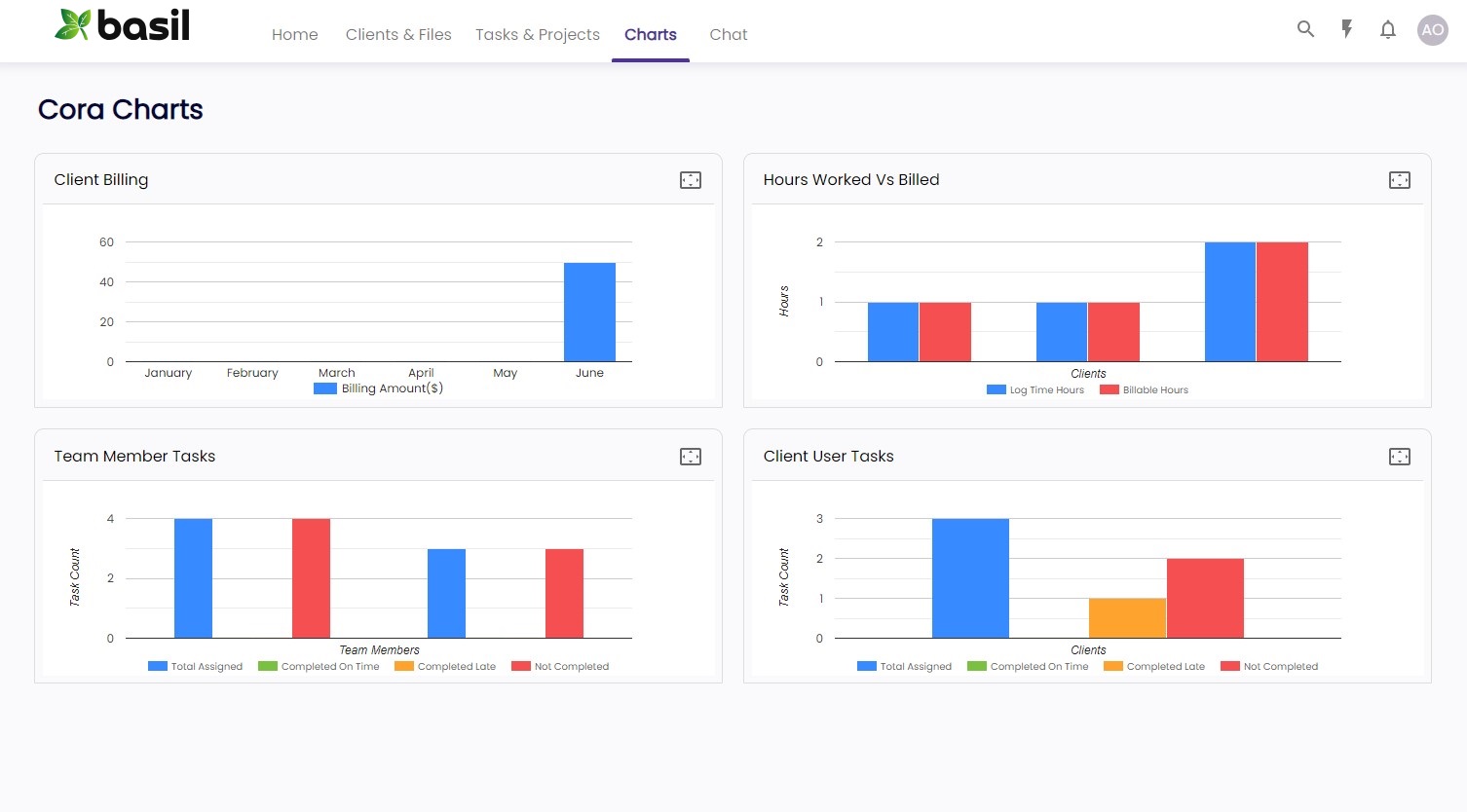Screen dimensions: 1467x812
Task: Click the June billing bar
Action: click(x=589, y=312)
